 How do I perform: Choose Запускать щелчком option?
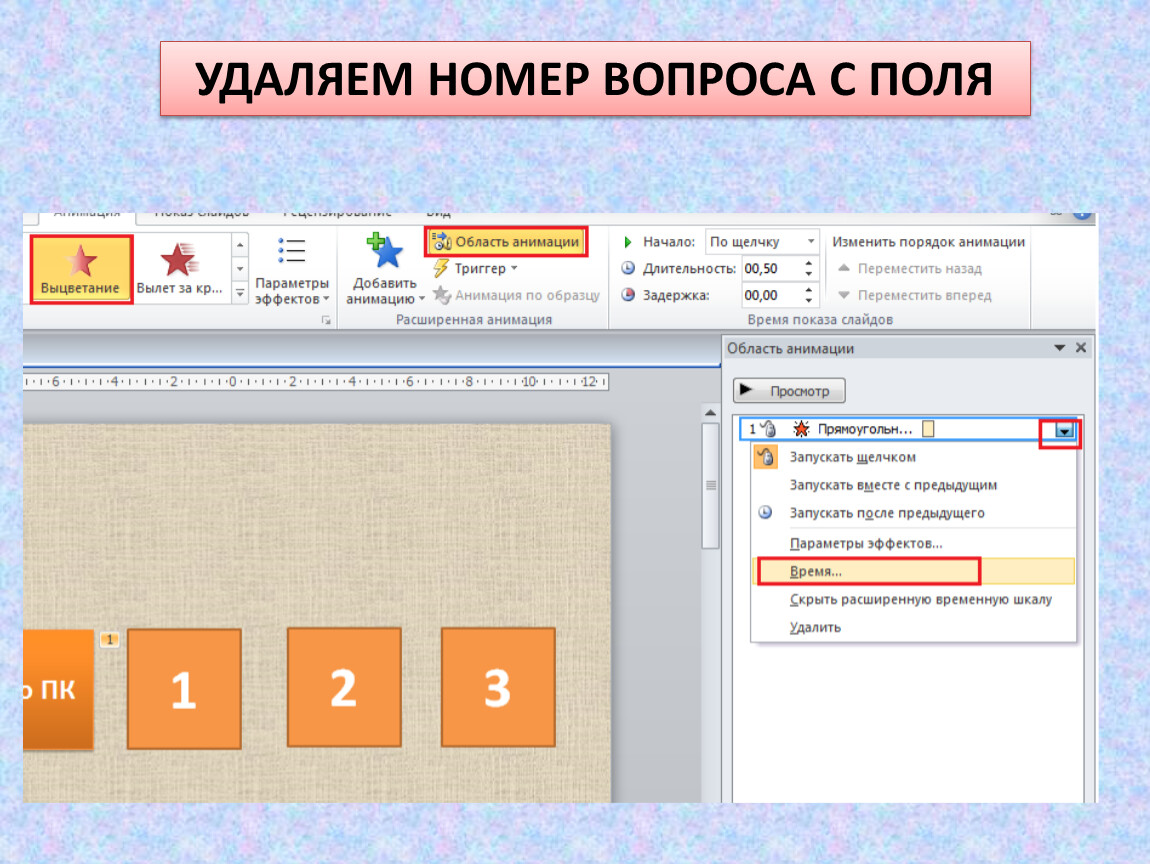[x=852, y=457]
